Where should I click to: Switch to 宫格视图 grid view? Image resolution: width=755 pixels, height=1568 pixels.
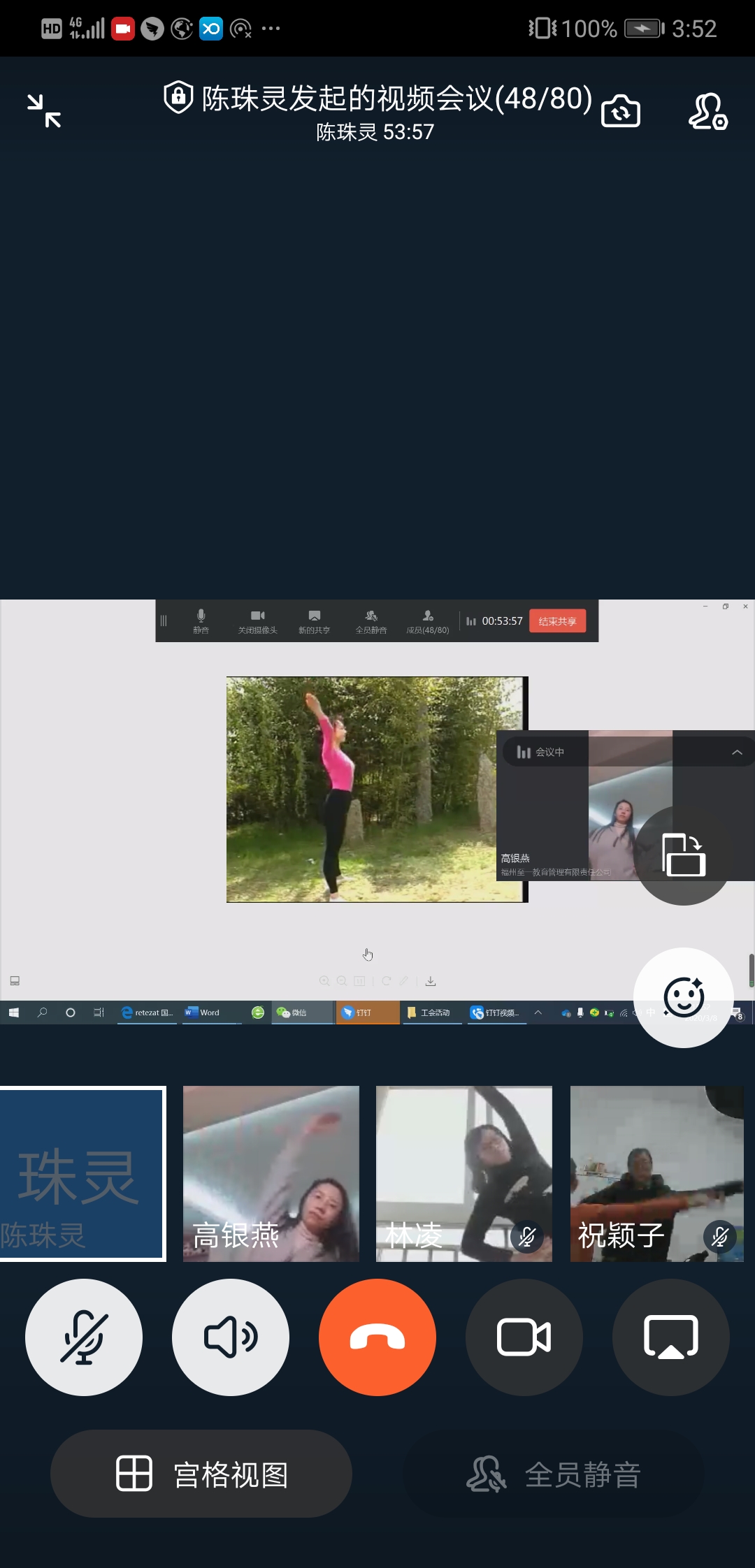pyautogui.click(x=201, y=1474)
